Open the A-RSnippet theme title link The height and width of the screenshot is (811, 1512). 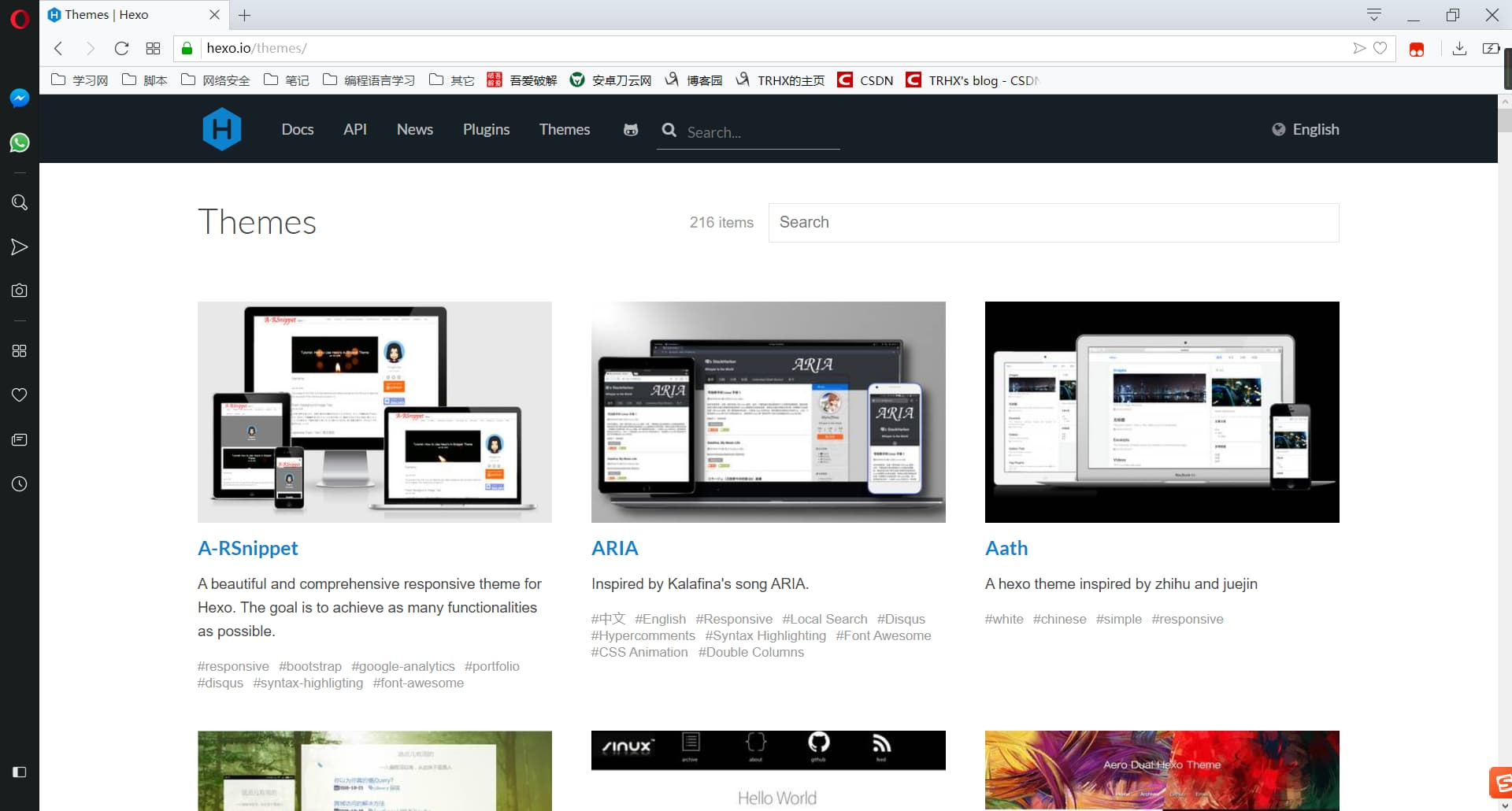(248, 548)
